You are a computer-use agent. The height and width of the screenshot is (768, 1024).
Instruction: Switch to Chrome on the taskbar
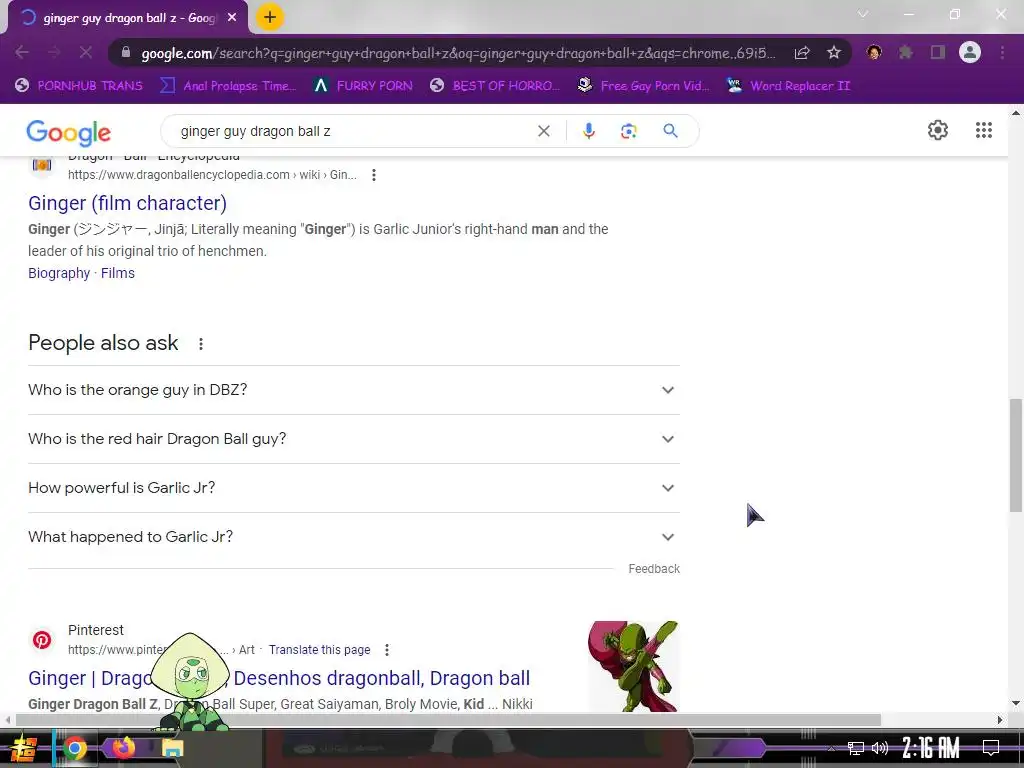tap(74, 748)
